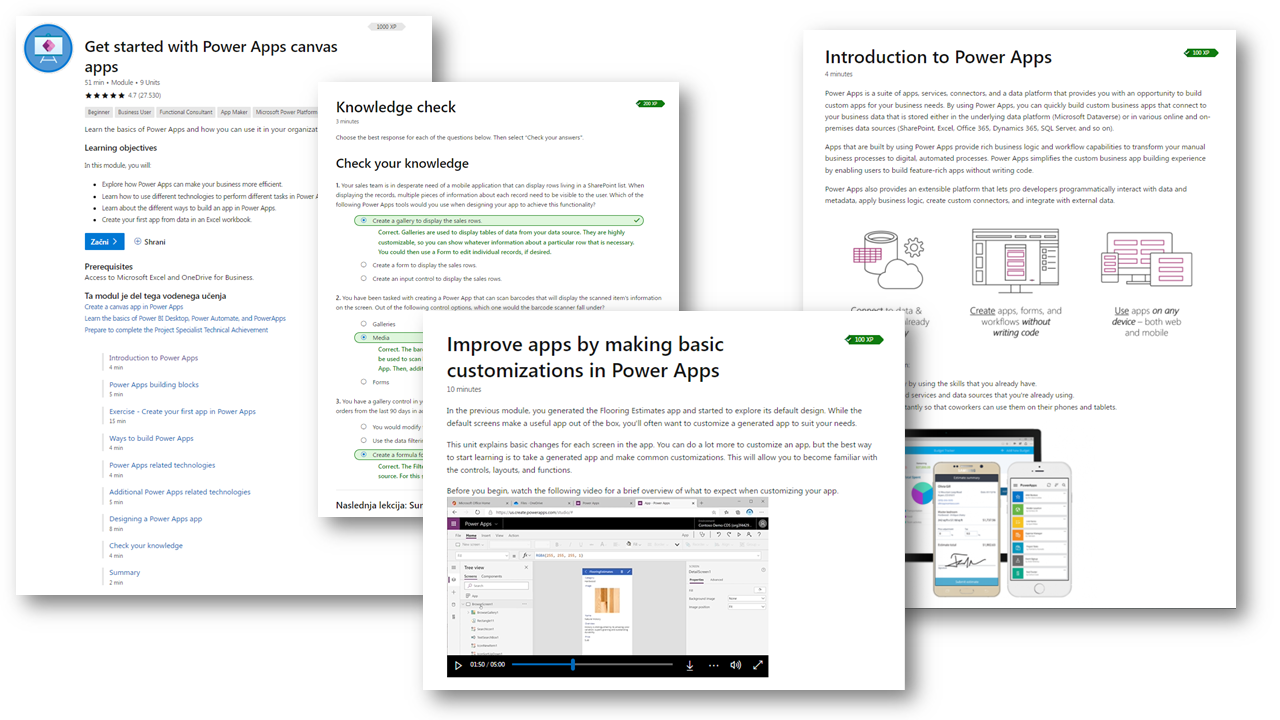Viewport: 1280px width, 720px height.
Task: Open the Components tab in Tree view
Action: coord(492,576)
